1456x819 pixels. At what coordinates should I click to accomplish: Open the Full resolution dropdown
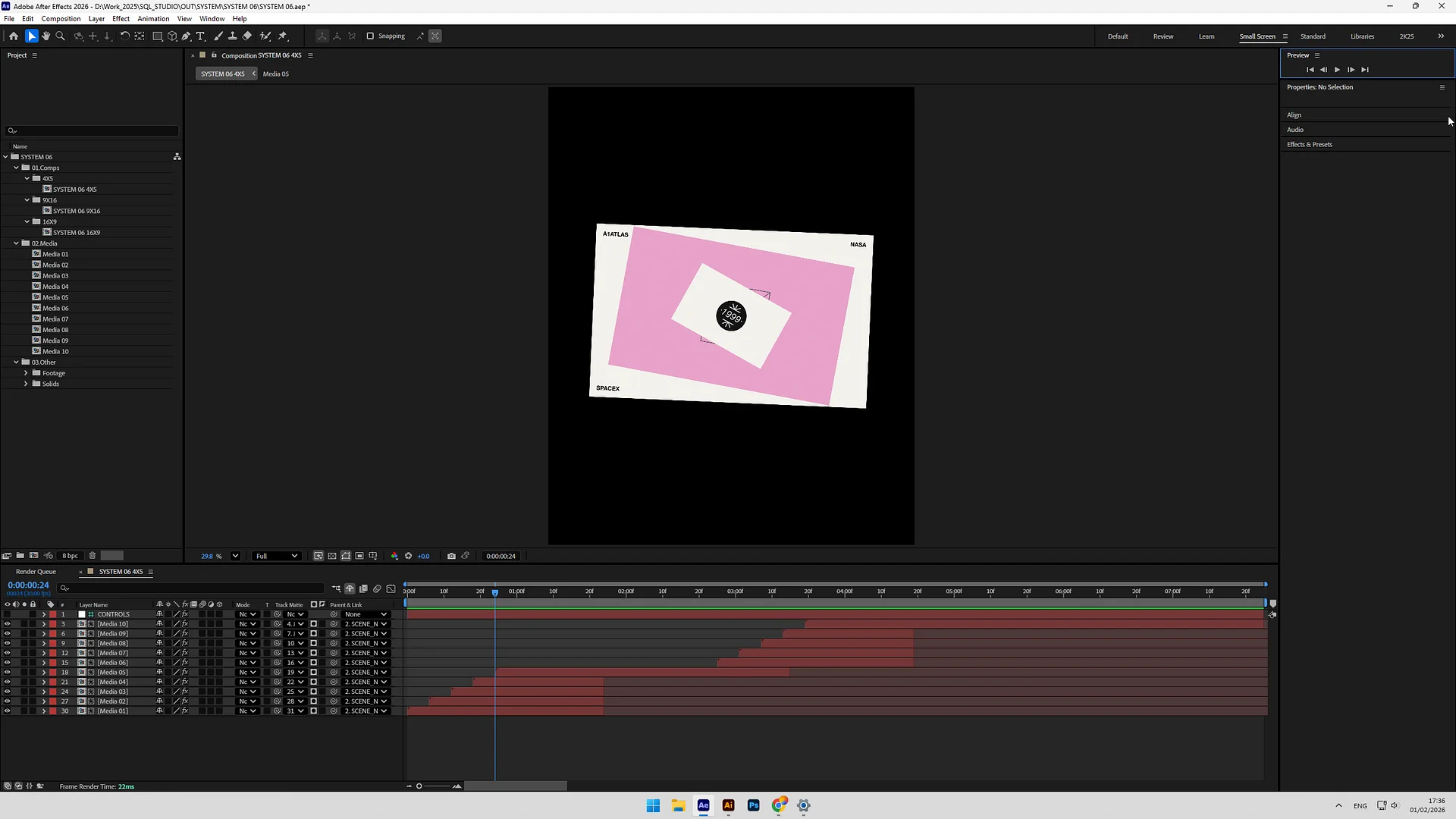(x=276, y=556)
